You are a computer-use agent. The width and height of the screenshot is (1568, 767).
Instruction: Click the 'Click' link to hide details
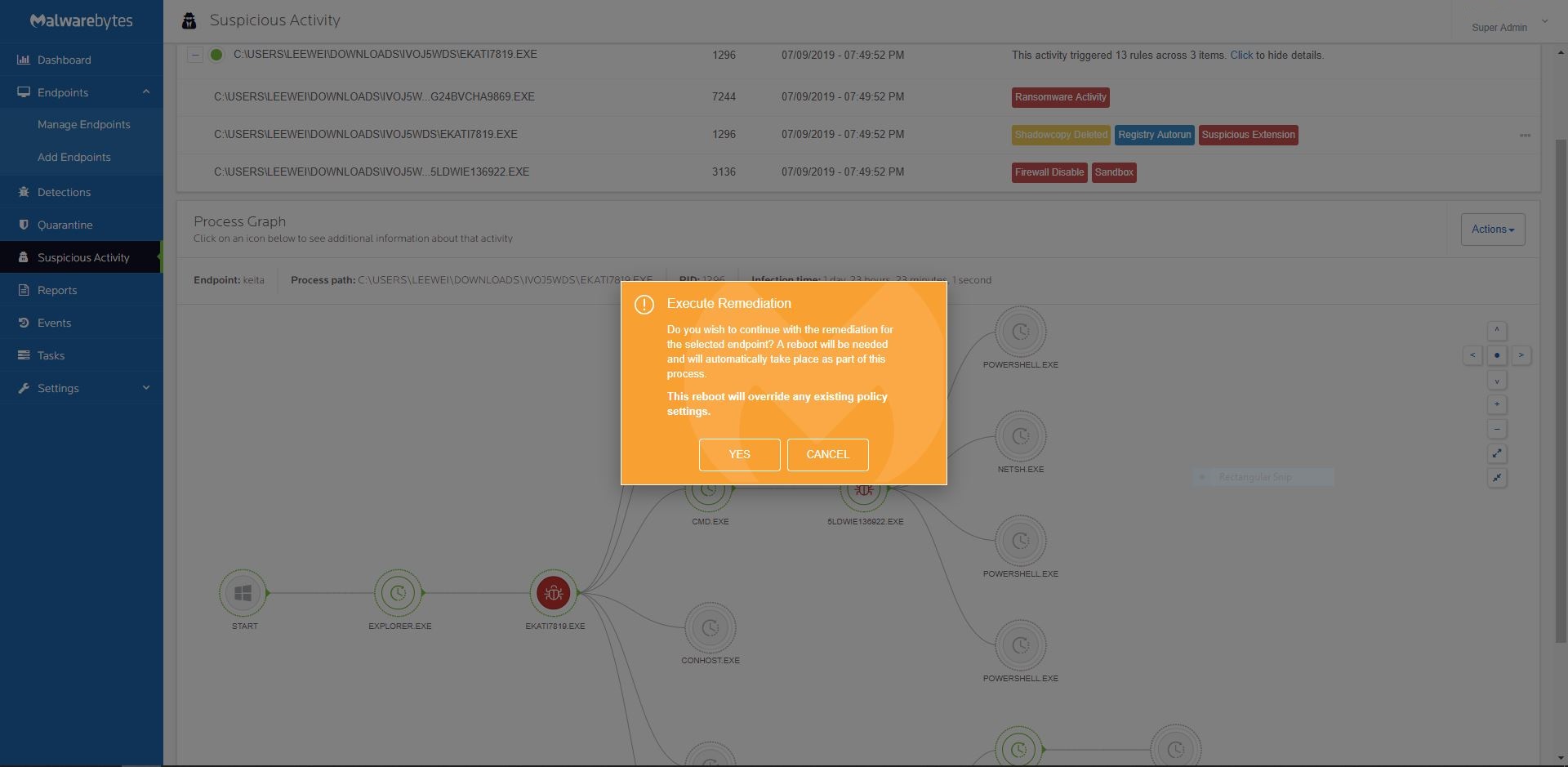coord(1241,55)
